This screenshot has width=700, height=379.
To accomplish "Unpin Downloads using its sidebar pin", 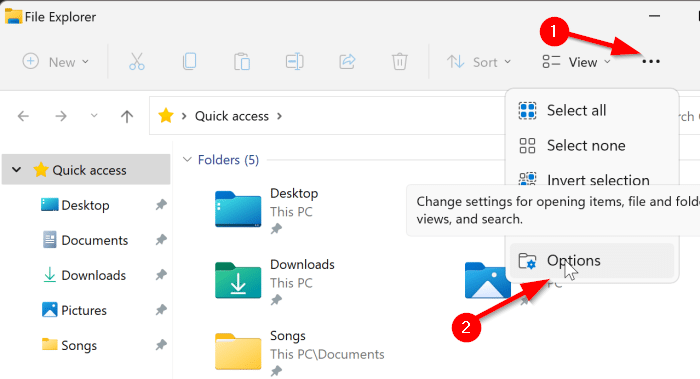I will click(x=161, y=275).
